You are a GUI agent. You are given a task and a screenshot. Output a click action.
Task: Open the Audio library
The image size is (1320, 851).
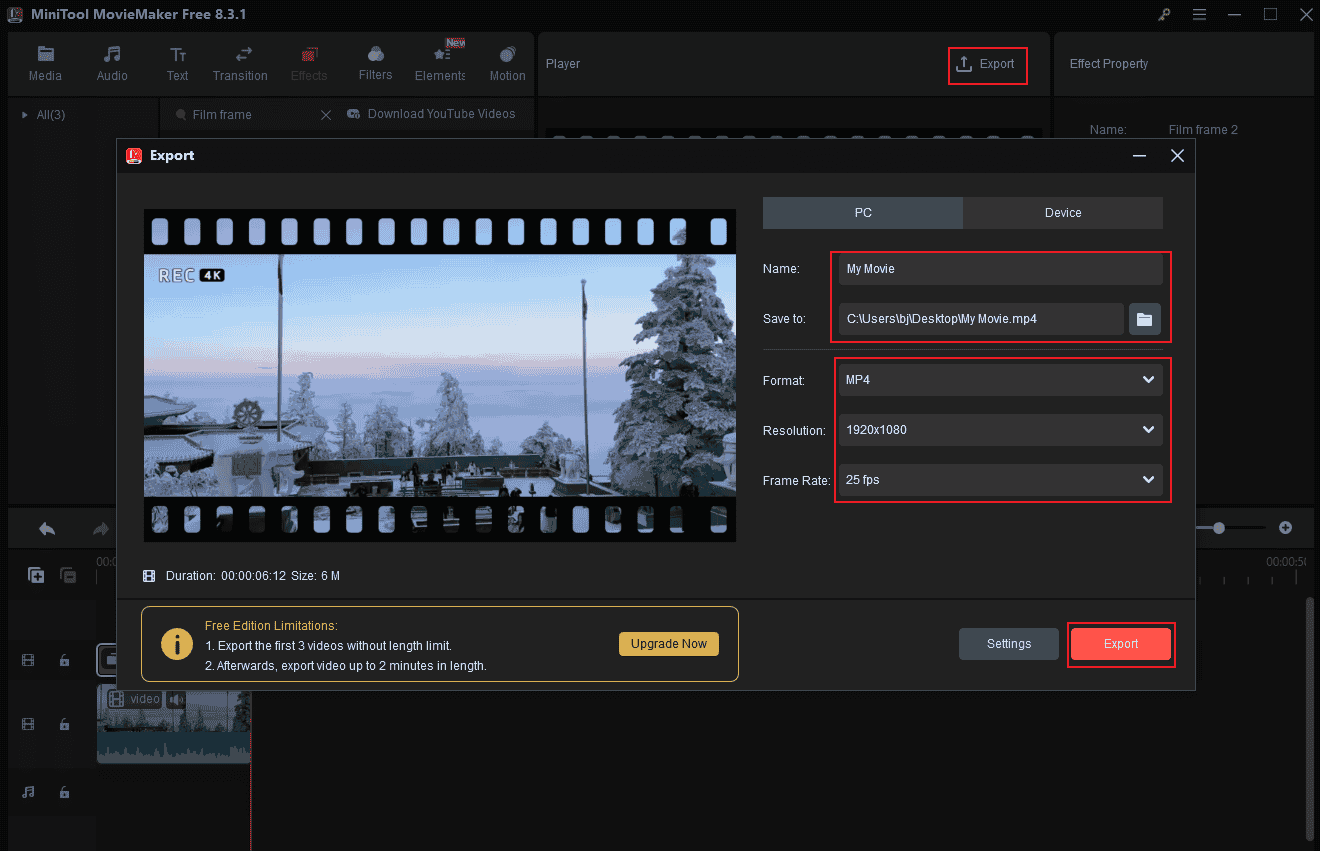111,62
